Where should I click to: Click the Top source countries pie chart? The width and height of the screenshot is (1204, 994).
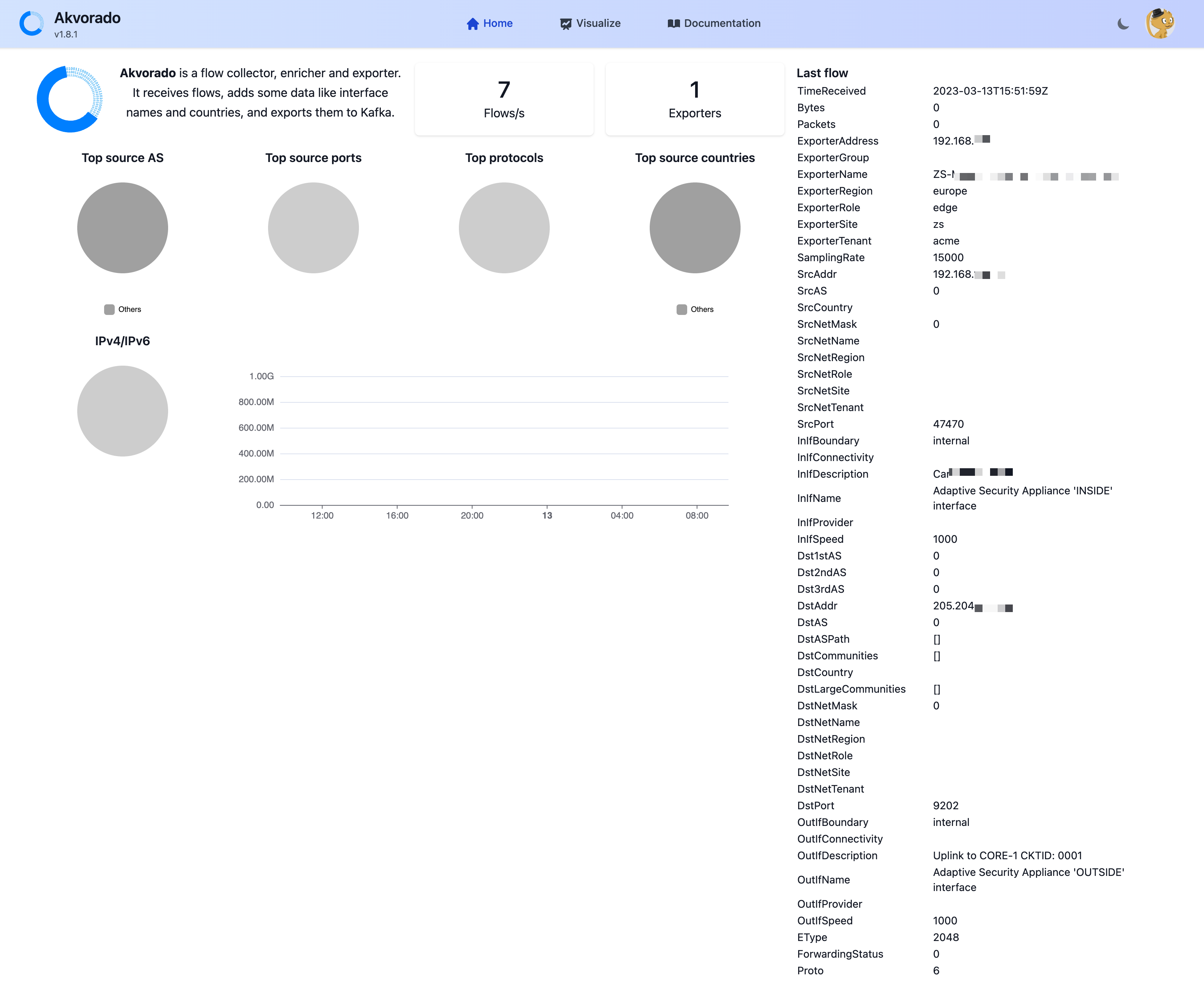(695, 228)
